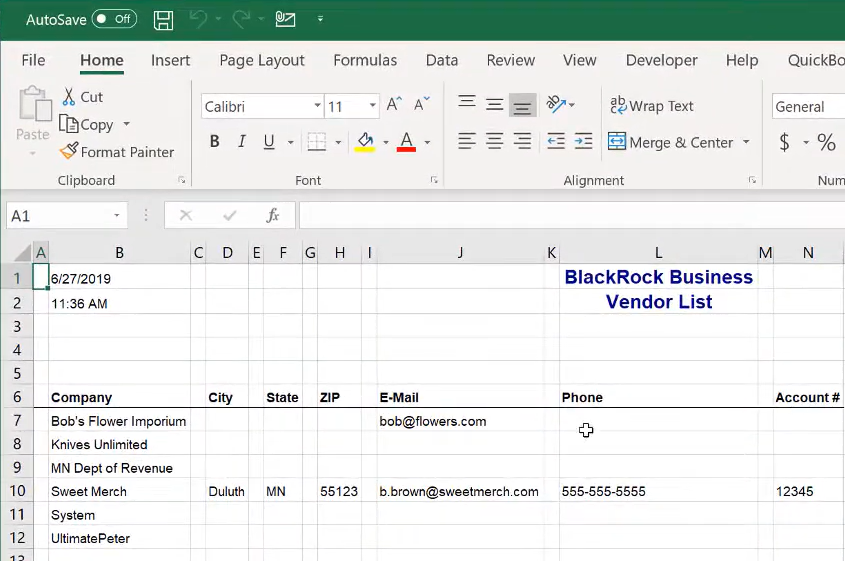Open Clipboard dialog launcher
Image resolution: width=845 pixels, height=561 pixels.
[182, 180]
